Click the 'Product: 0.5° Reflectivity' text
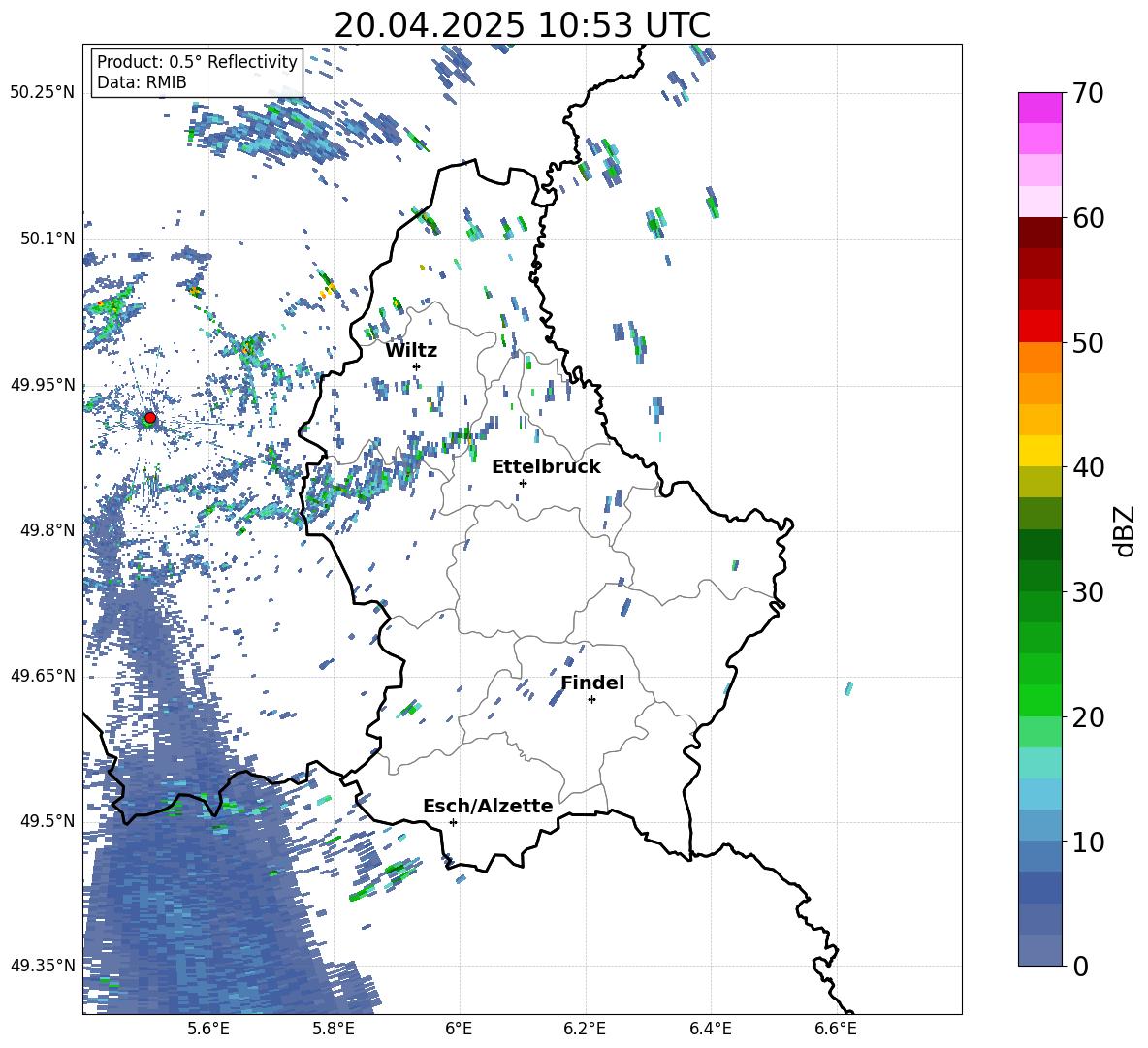The image size is (1148, 1048). coord(197,62)
